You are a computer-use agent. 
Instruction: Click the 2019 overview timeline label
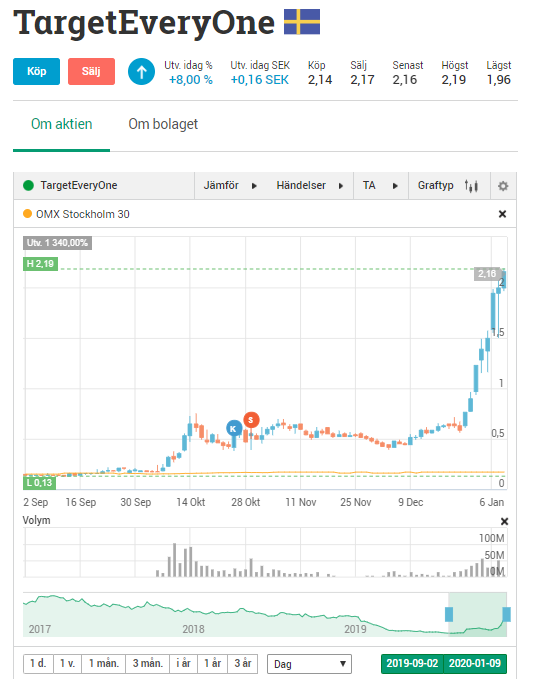point(355,629)
